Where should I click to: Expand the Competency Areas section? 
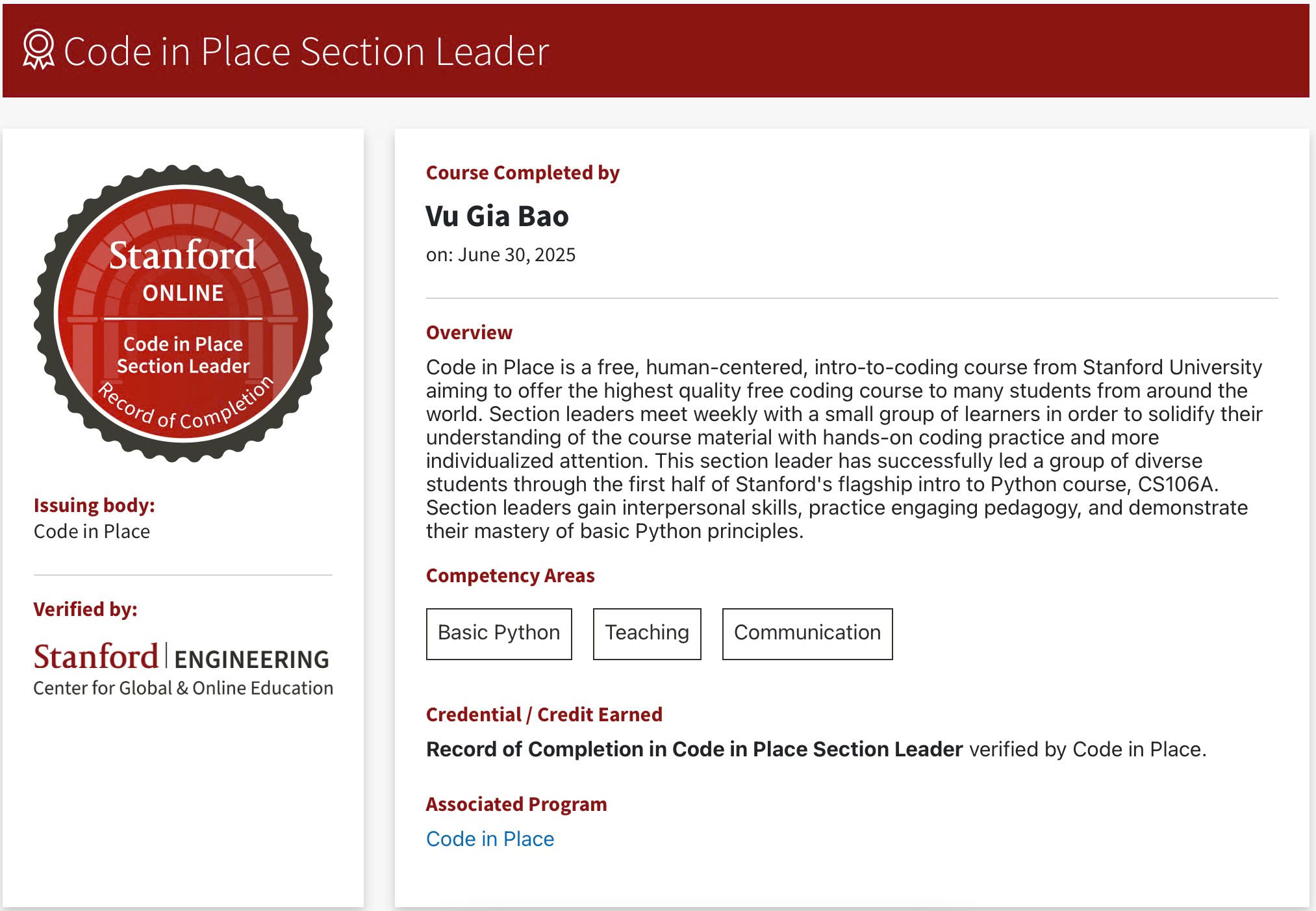click(x=510, y=575)
